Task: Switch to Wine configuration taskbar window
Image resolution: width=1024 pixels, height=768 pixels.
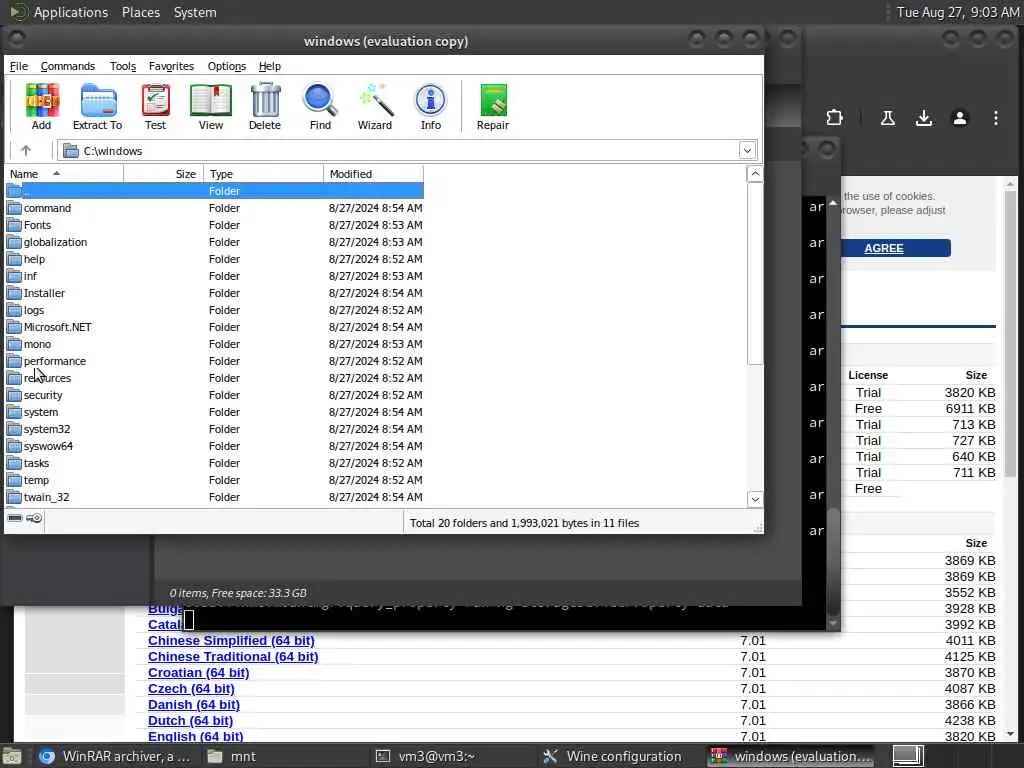Action: pyautogui.click(x=613, y=756)
